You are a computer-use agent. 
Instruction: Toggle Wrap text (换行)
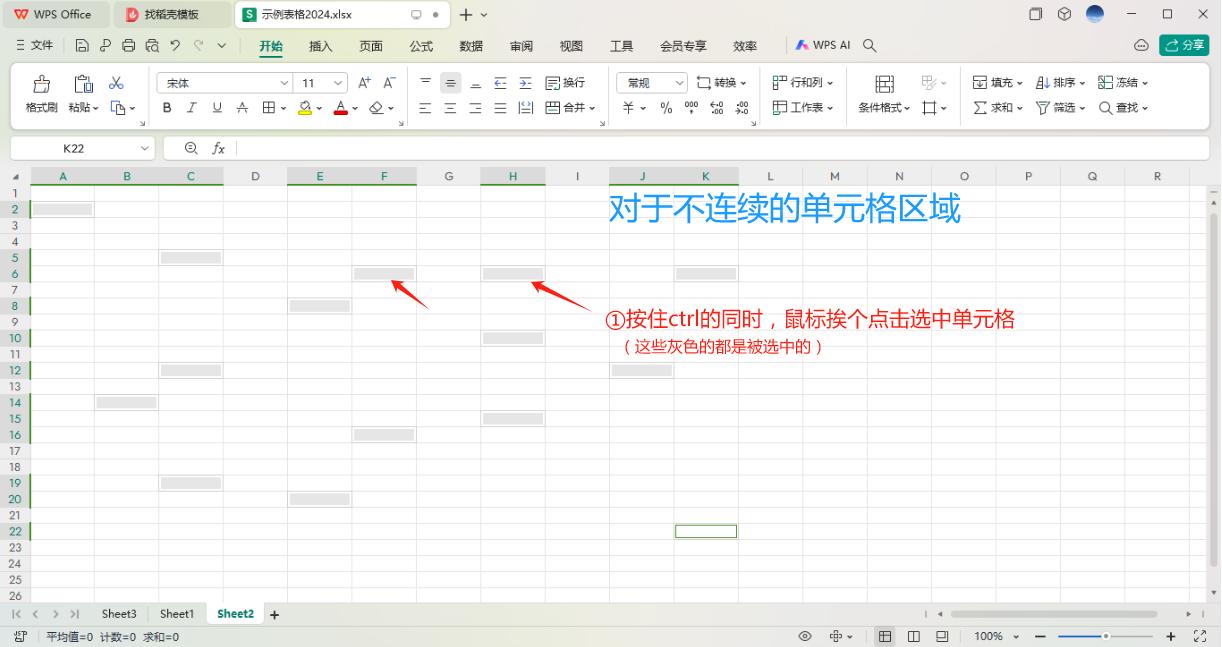565,83
